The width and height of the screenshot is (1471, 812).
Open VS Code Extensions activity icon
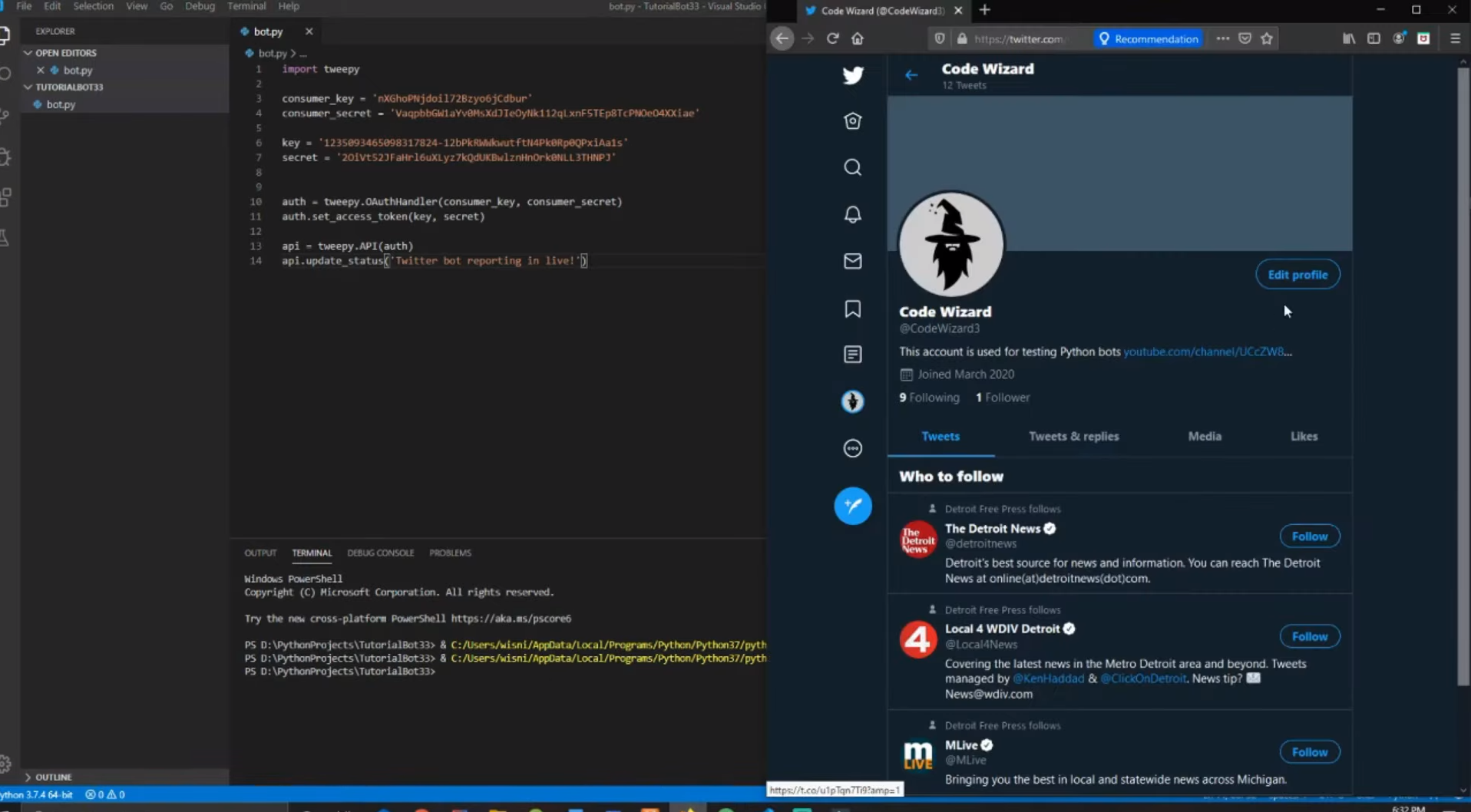point(5,197)
